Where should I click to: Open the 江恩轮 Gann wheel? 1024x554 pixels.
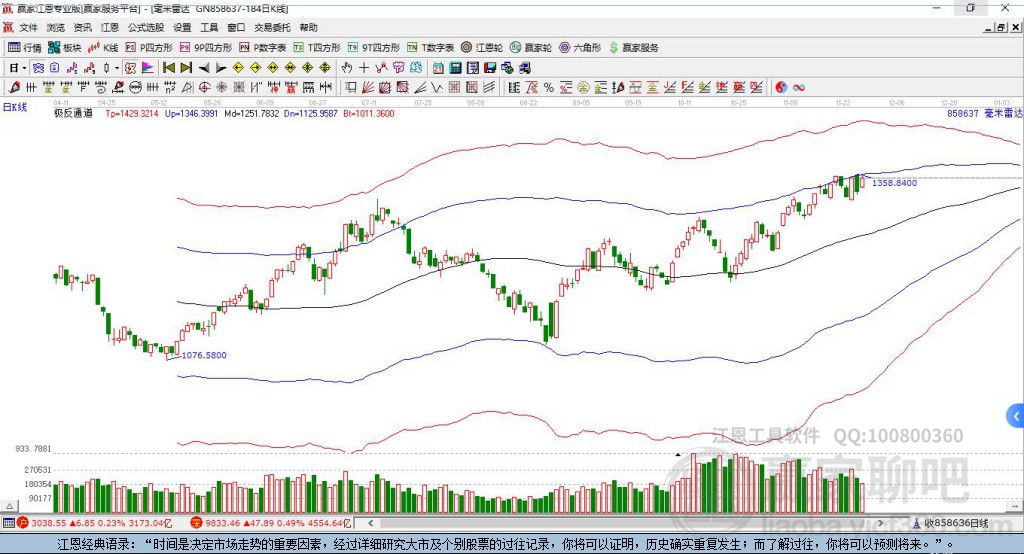[482, 48]
